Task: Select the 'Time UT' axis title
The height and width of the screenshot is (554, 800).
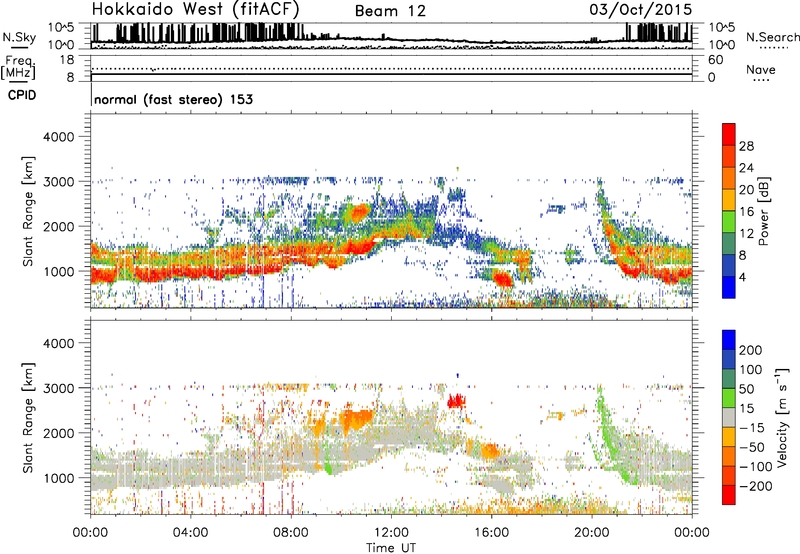Action: click(x=391, y=548)
